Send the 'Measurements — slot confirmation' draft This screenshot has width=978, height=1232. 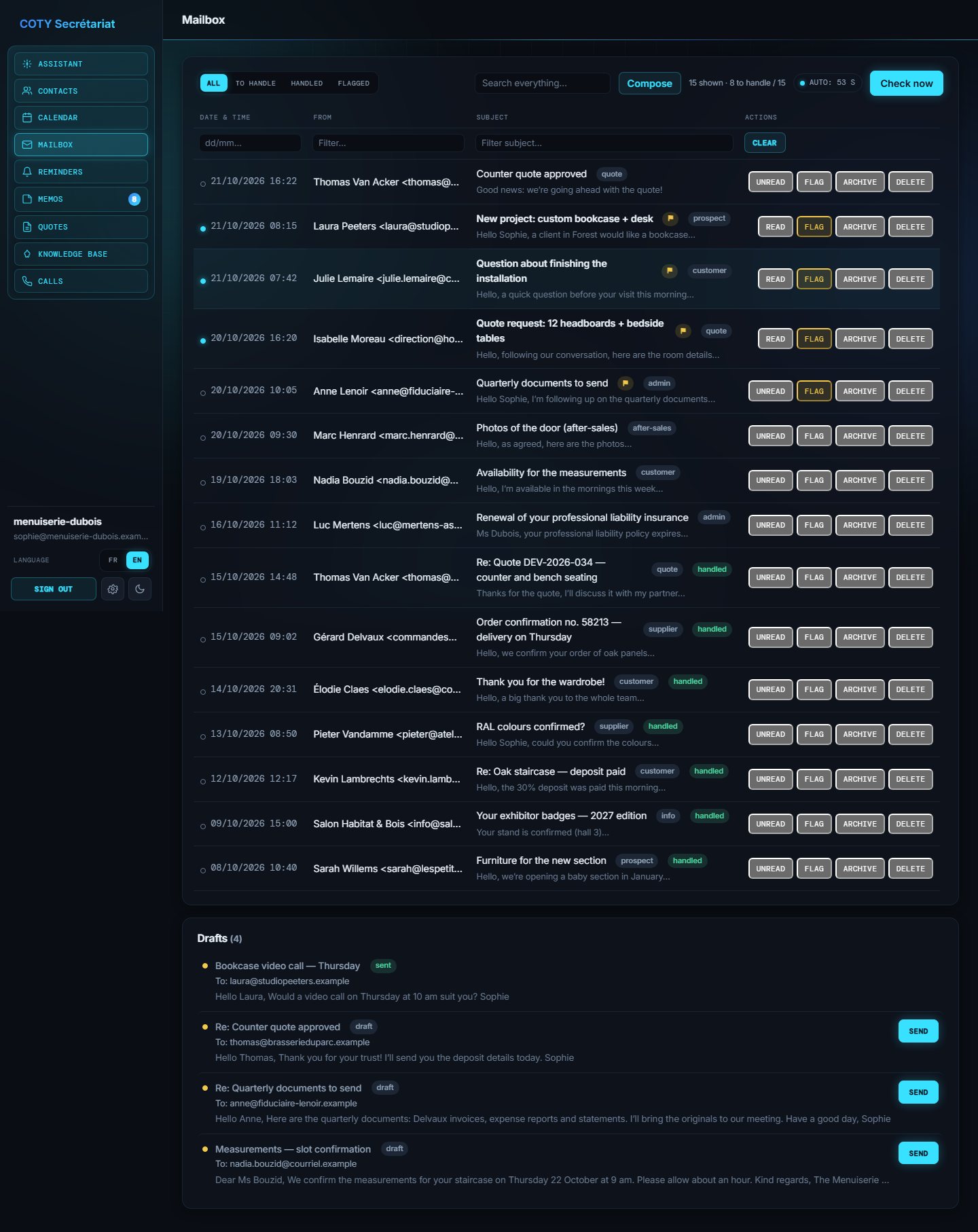pos(918,1153)
